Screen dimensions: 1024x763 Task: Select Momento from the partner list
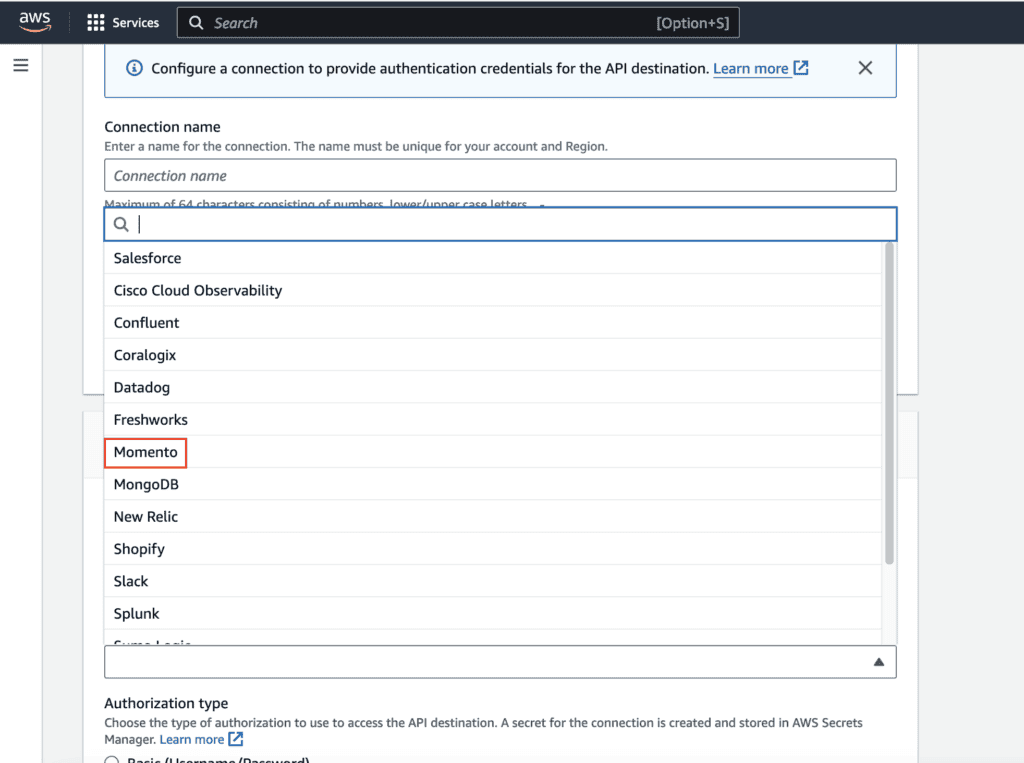[x=492, y=452]
